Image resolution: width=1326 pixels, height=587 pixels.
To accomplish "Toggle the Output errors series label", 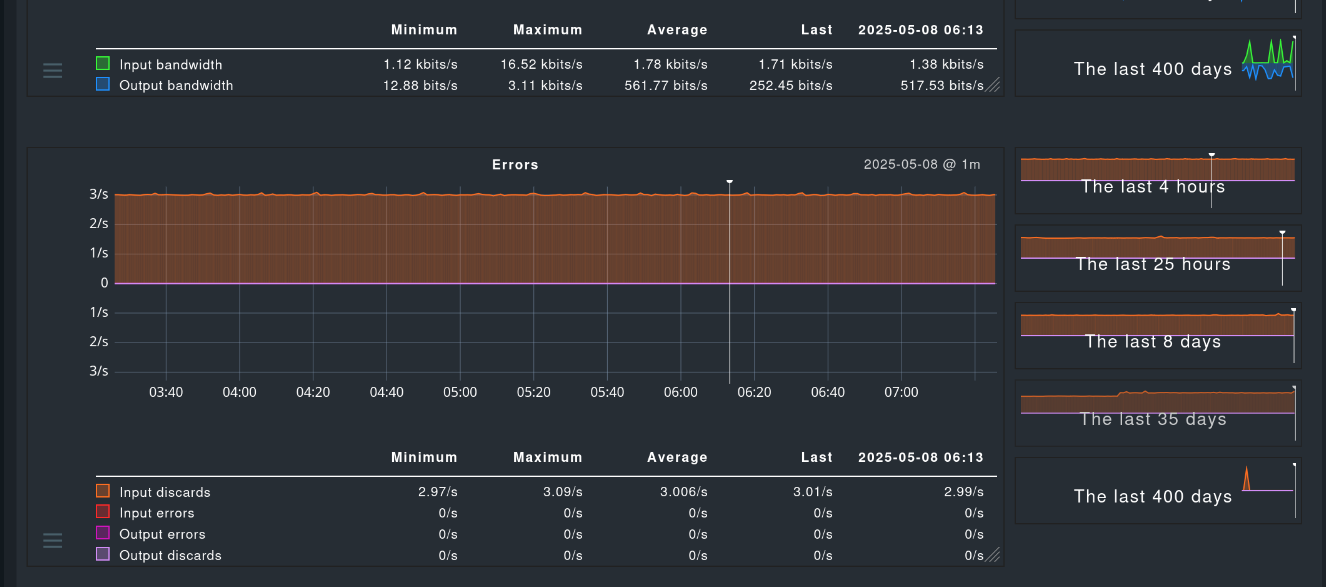I will tap(162, 534).
